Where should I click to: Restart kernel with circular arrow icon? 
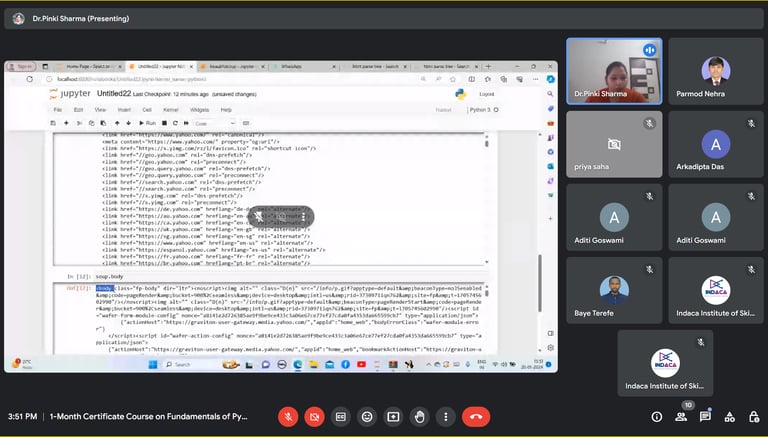175,123
